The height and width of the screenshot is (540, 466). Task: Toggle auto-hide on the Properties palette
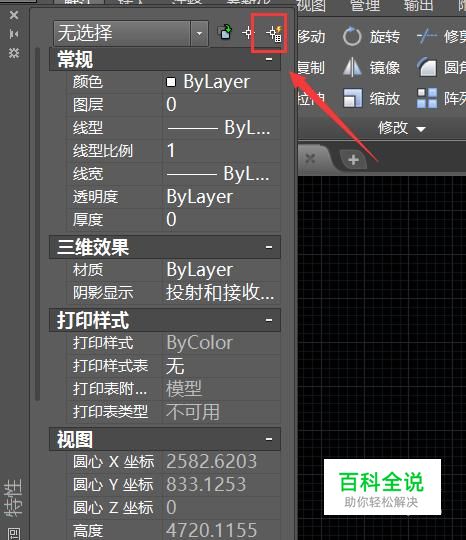click(14, 34)
